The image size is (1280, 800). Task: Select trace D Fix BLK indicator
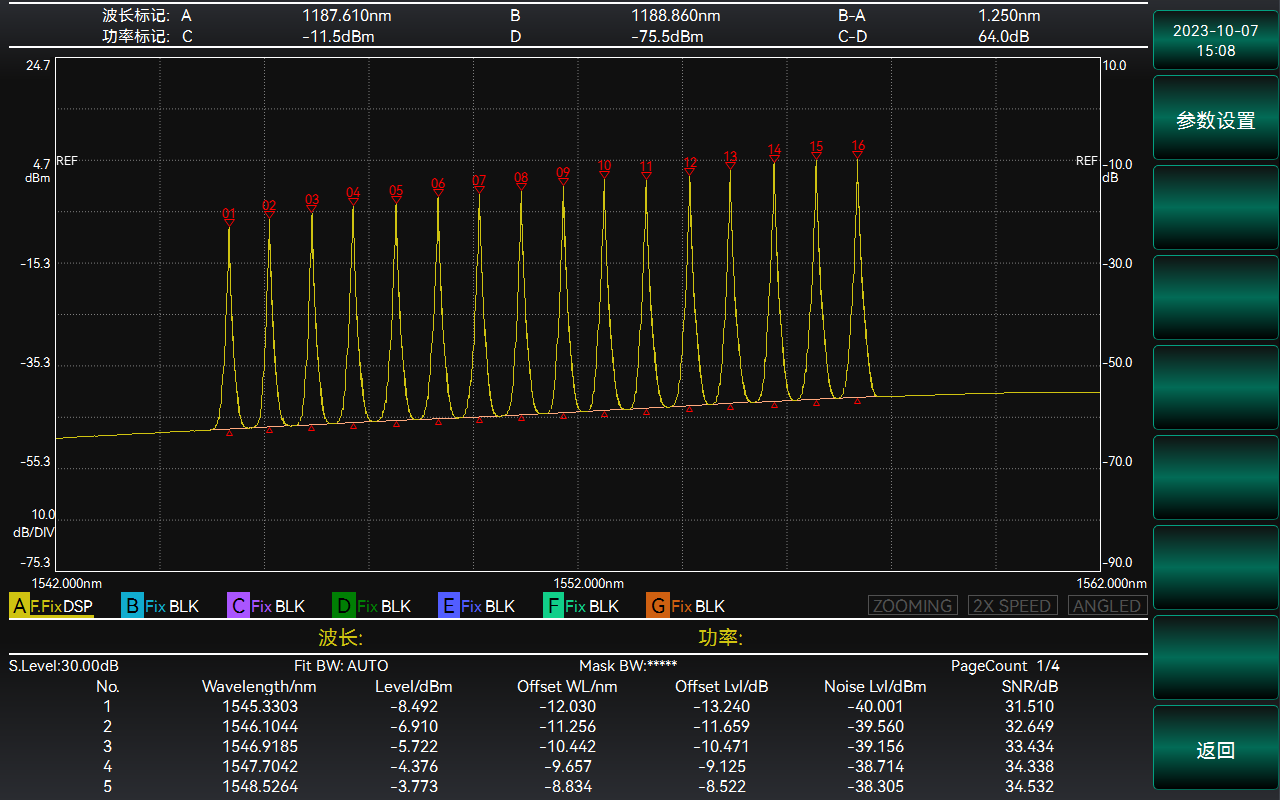(x=372, y=606)
